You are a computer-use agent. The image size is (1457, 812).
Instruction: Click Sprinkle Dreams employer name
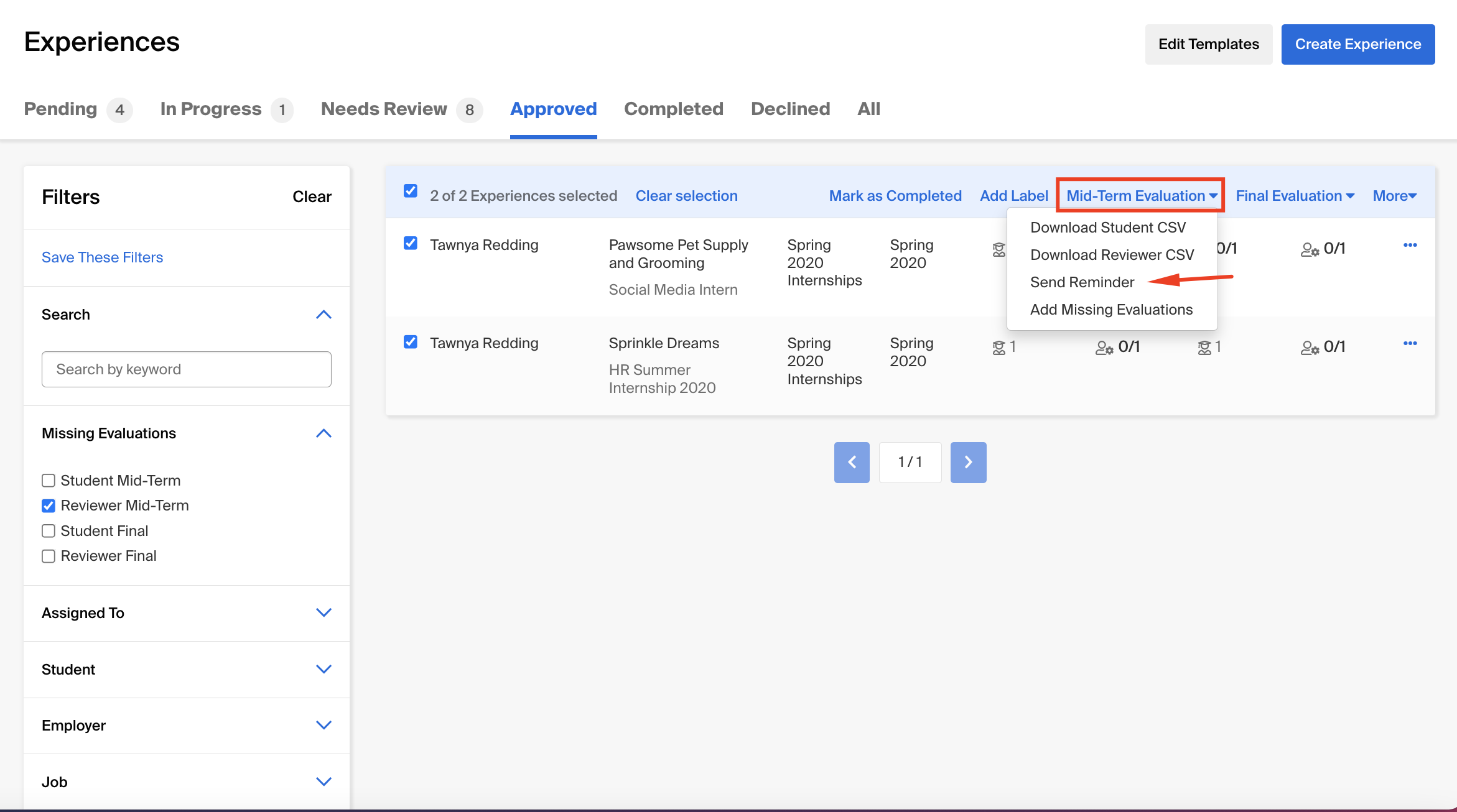[664, 343]
